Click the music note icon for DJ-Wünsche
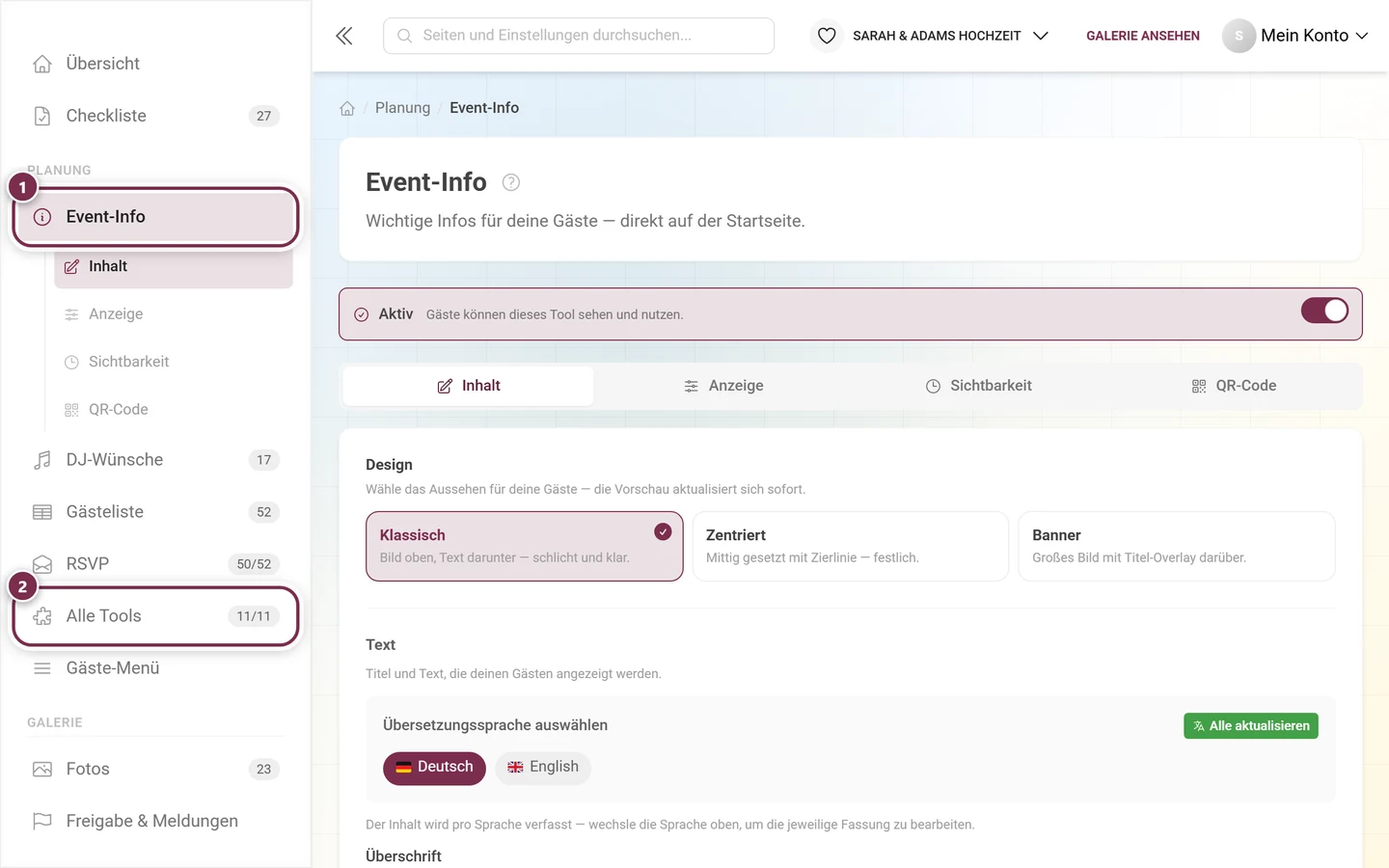 42,460
